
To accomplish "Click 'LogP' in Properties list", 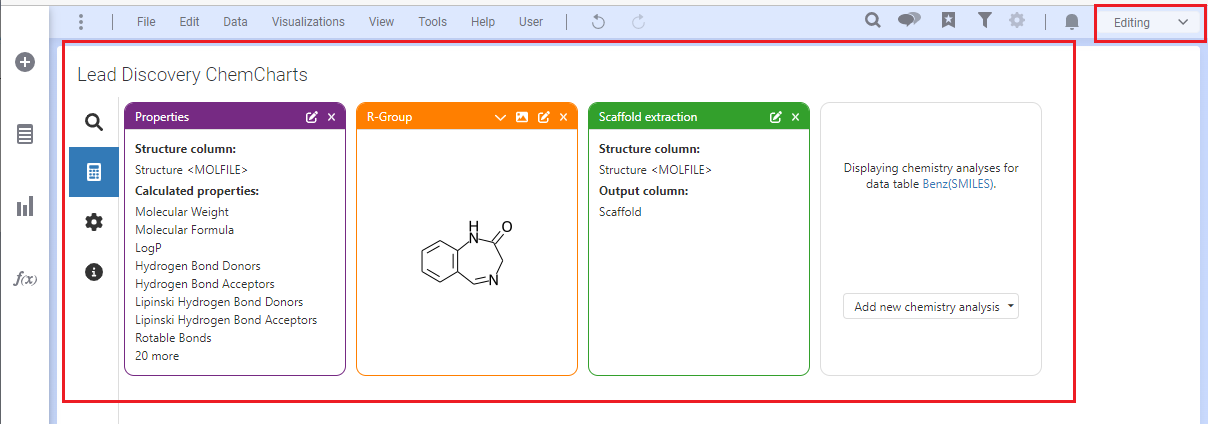I will pos(148,248).
